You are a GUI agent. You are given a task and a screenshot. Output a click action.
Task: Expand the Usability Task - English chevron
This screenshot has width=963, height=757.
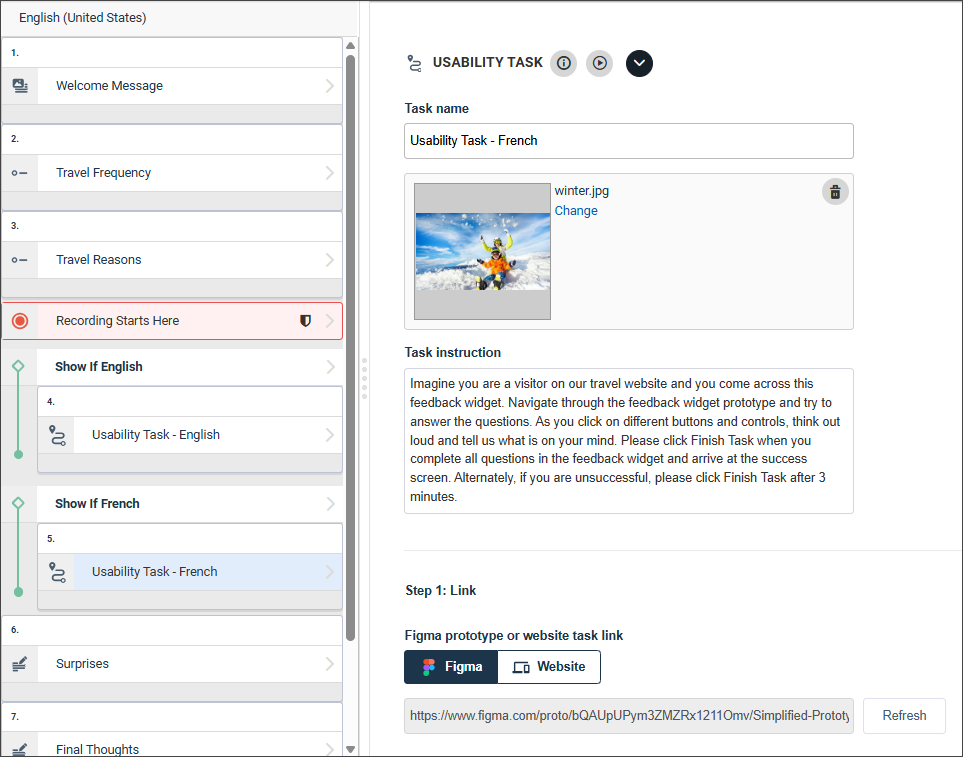[x=330, y=435]
